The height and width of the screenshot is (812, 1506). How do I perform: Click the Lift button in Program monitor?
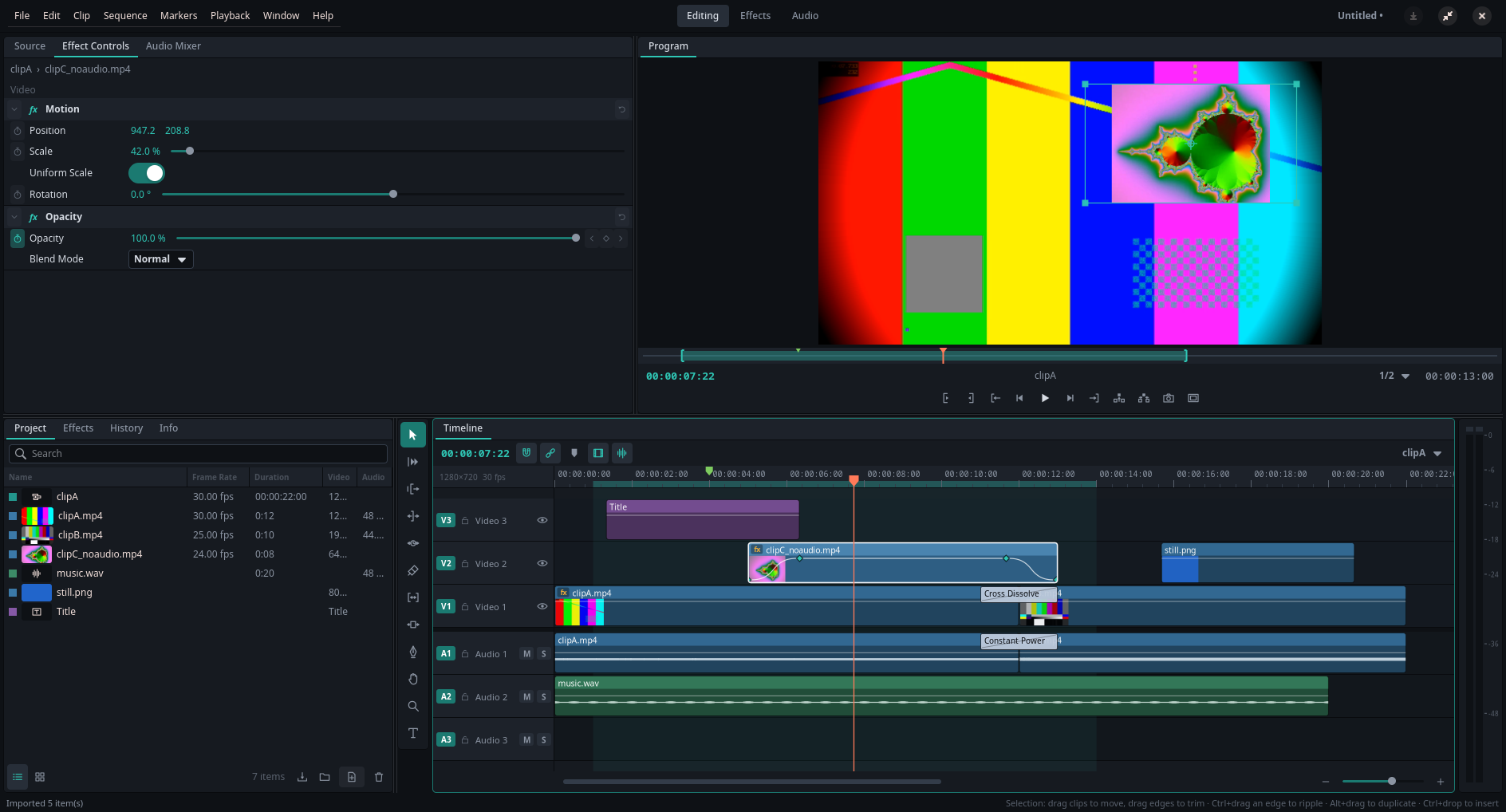(1119, 398)
